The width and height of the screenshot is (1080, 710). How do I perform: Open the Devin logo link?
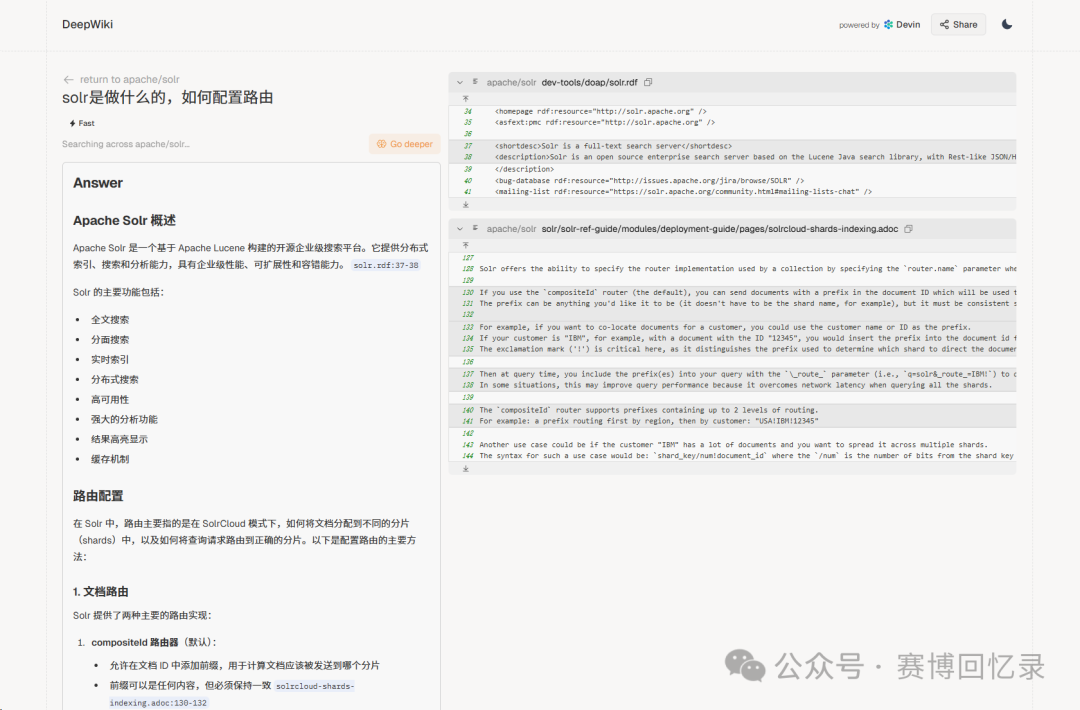(x=902, y=24)
